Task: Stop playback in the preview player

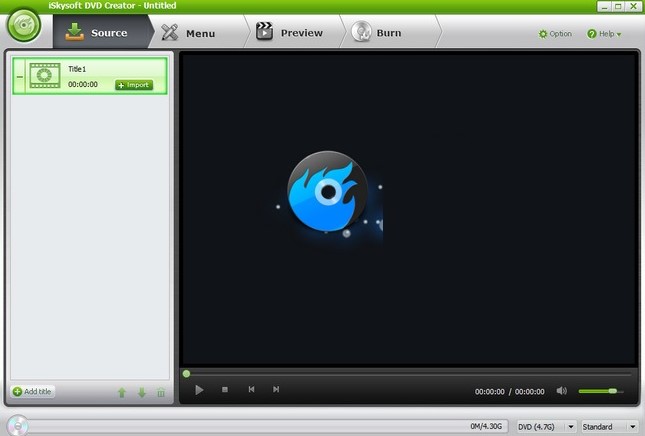Action: point(225,389)
